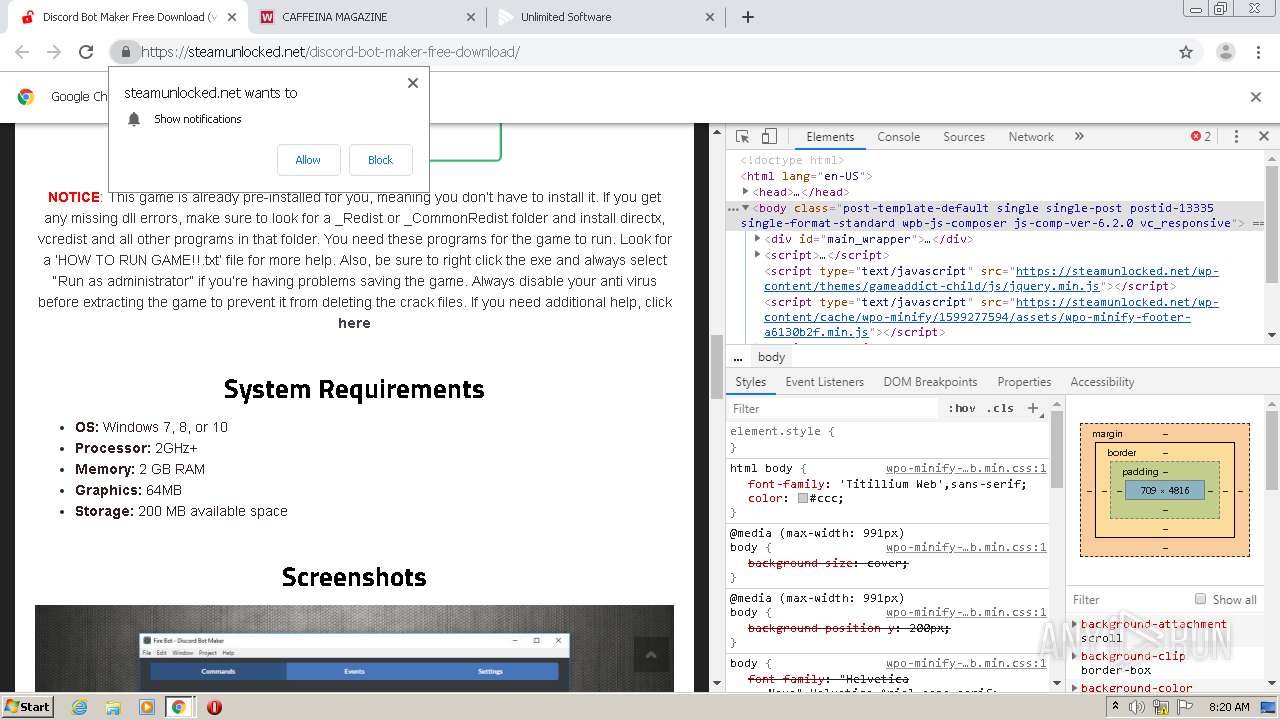Screen dimensions: 1280x720
Task: Click the volume speaker tray icon
Action: tap(1137, 707)
